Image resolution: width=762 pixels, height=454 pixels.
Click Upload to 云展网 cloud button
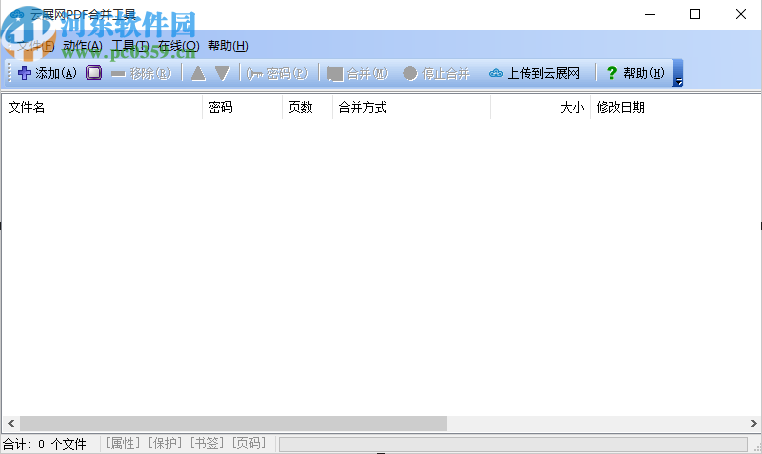pos(535,73)
